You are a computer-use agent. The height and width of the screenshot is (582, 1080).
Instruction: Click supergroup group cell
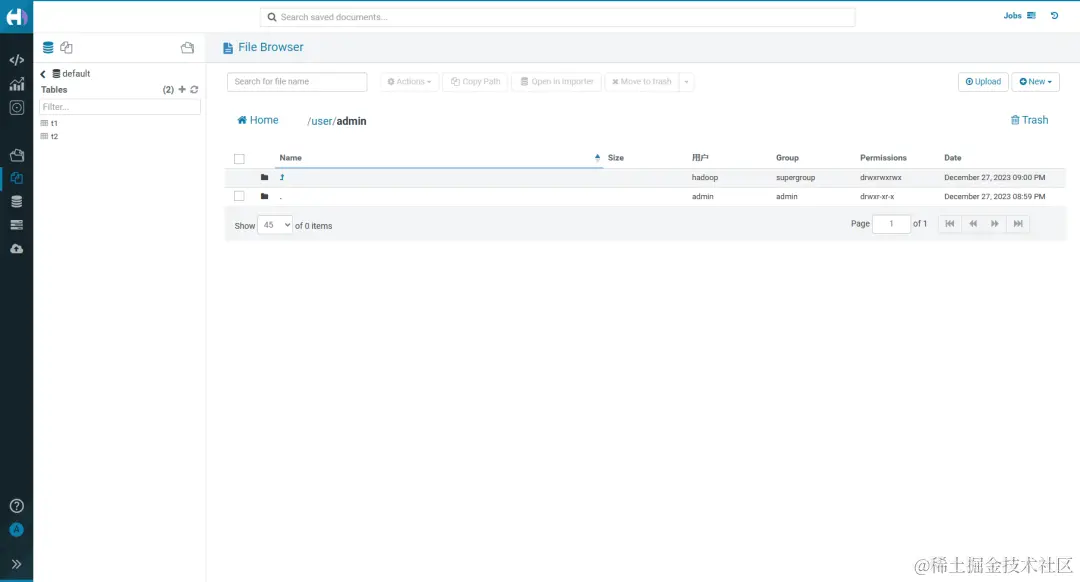click(796, 178)
